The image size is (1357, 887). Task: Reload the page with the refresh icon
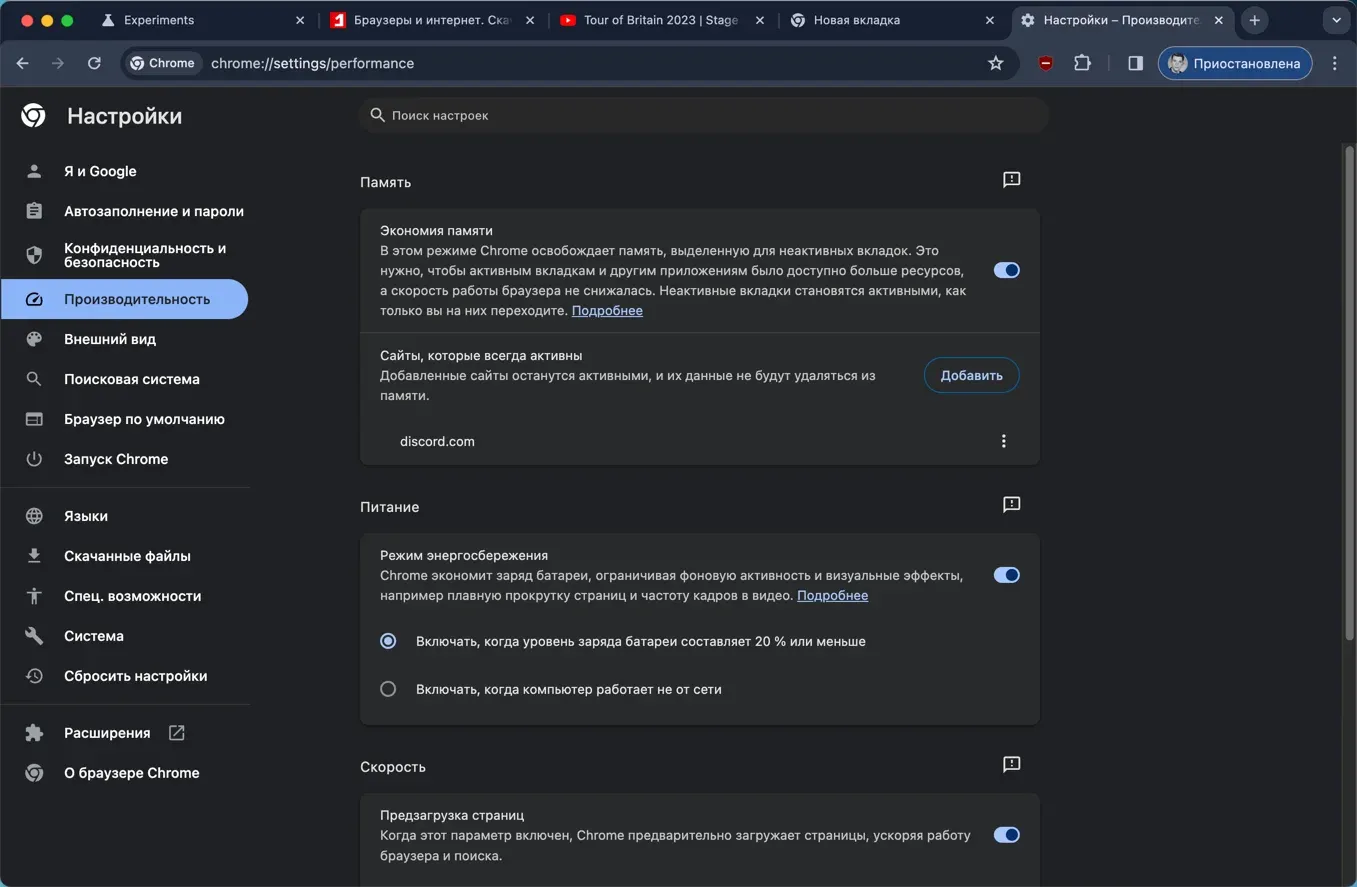(x=94, y=63)
